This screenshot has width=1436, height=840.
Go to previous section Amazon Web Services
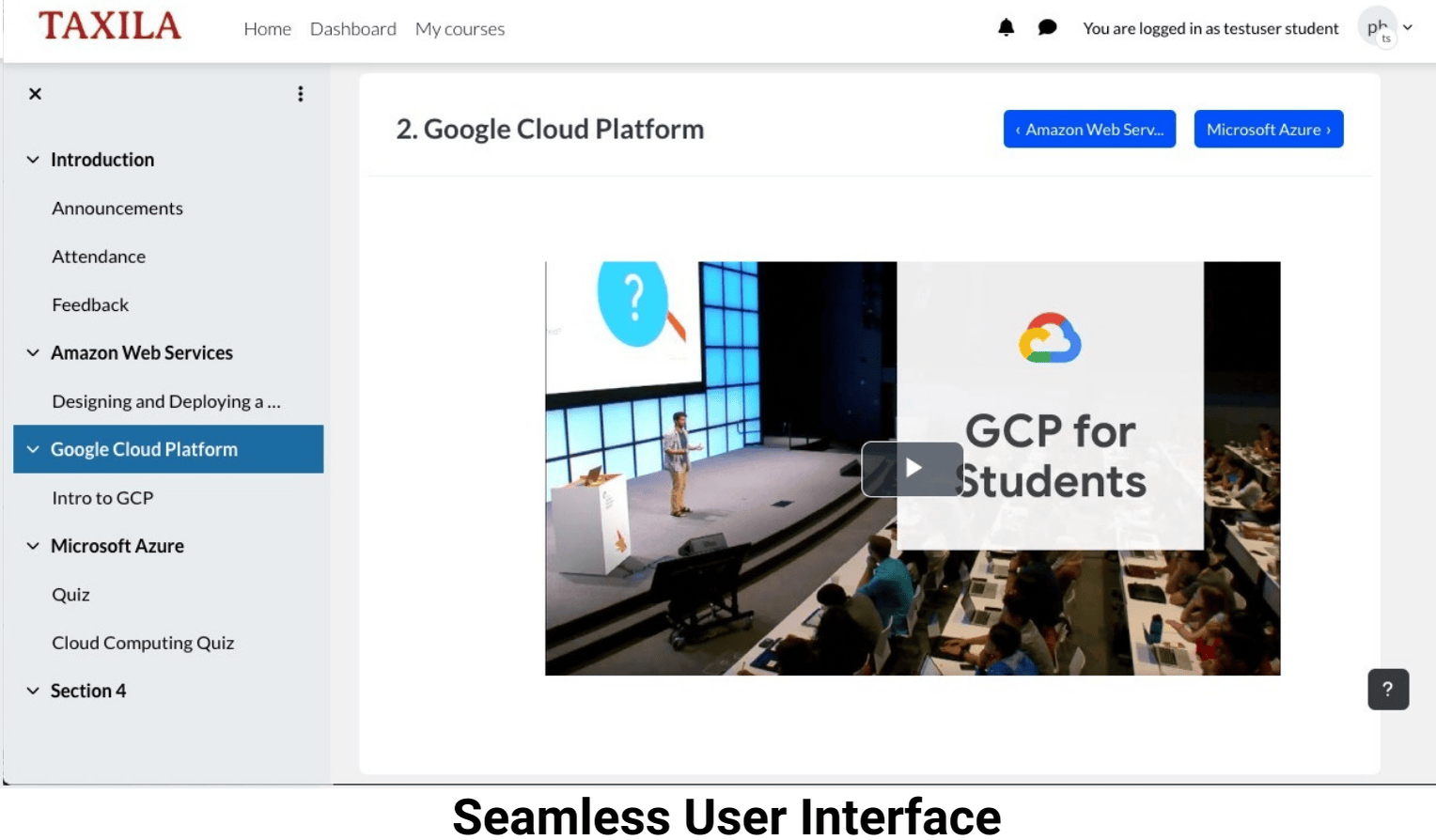1089,130
